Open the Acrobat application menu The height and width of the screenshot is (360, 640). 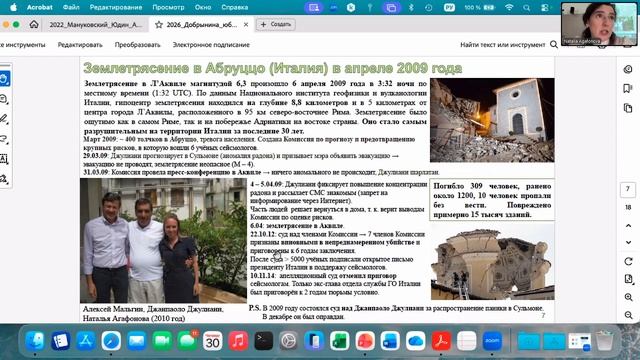pos(40,7)
